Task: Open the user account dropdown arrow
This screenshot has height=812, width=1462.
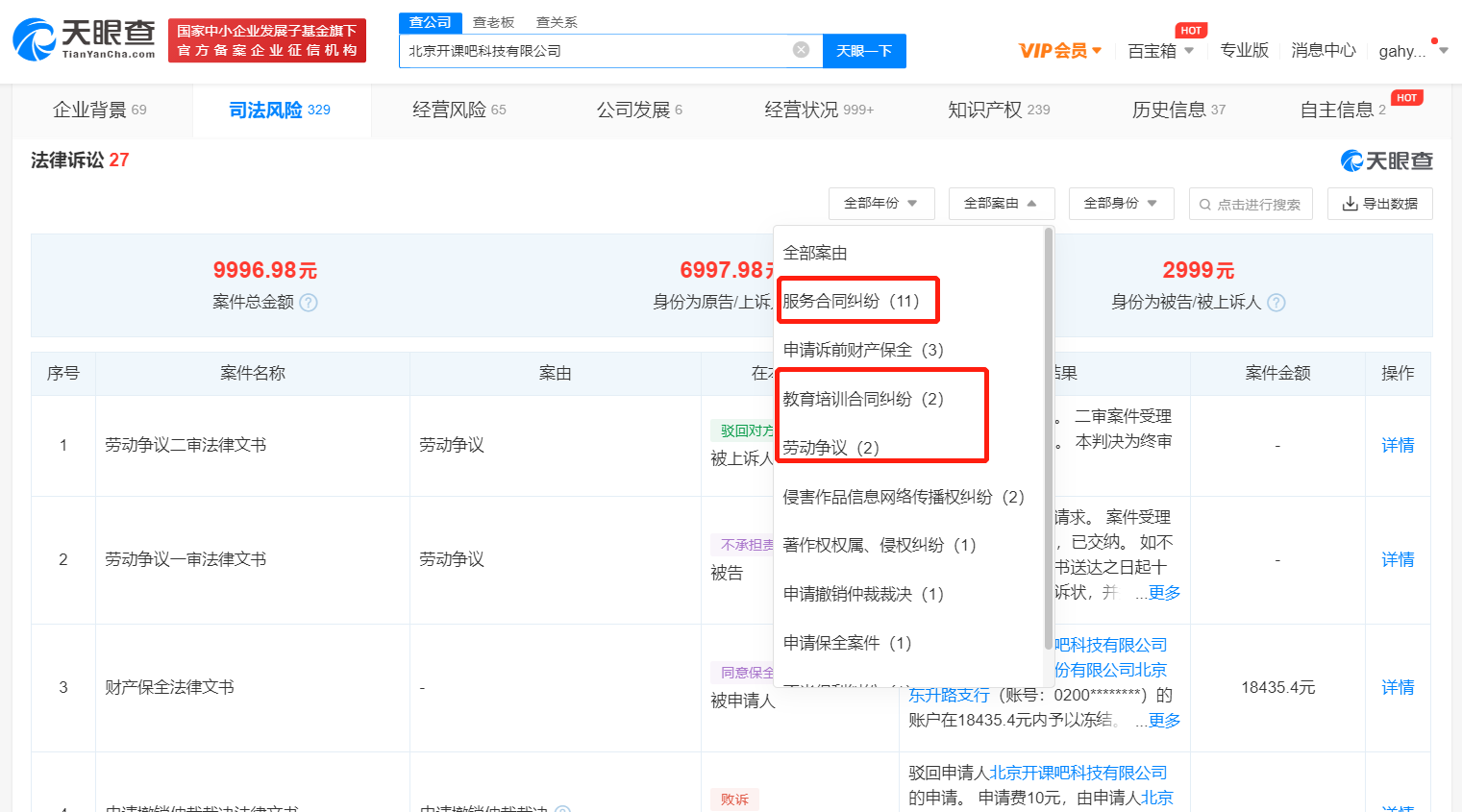Action: click(x=1444, y=51)
